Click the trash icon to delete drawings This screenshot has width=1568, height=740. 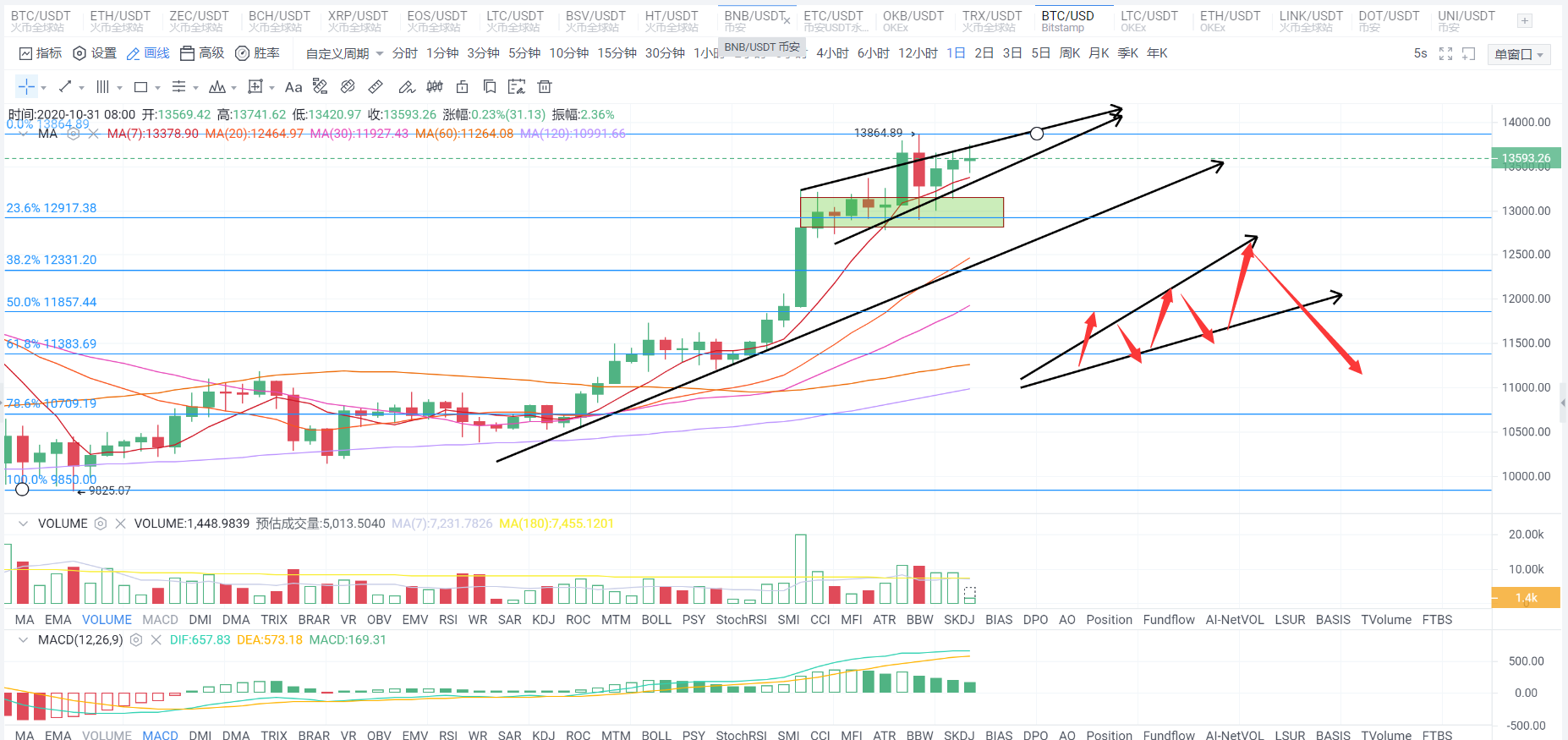545,86
